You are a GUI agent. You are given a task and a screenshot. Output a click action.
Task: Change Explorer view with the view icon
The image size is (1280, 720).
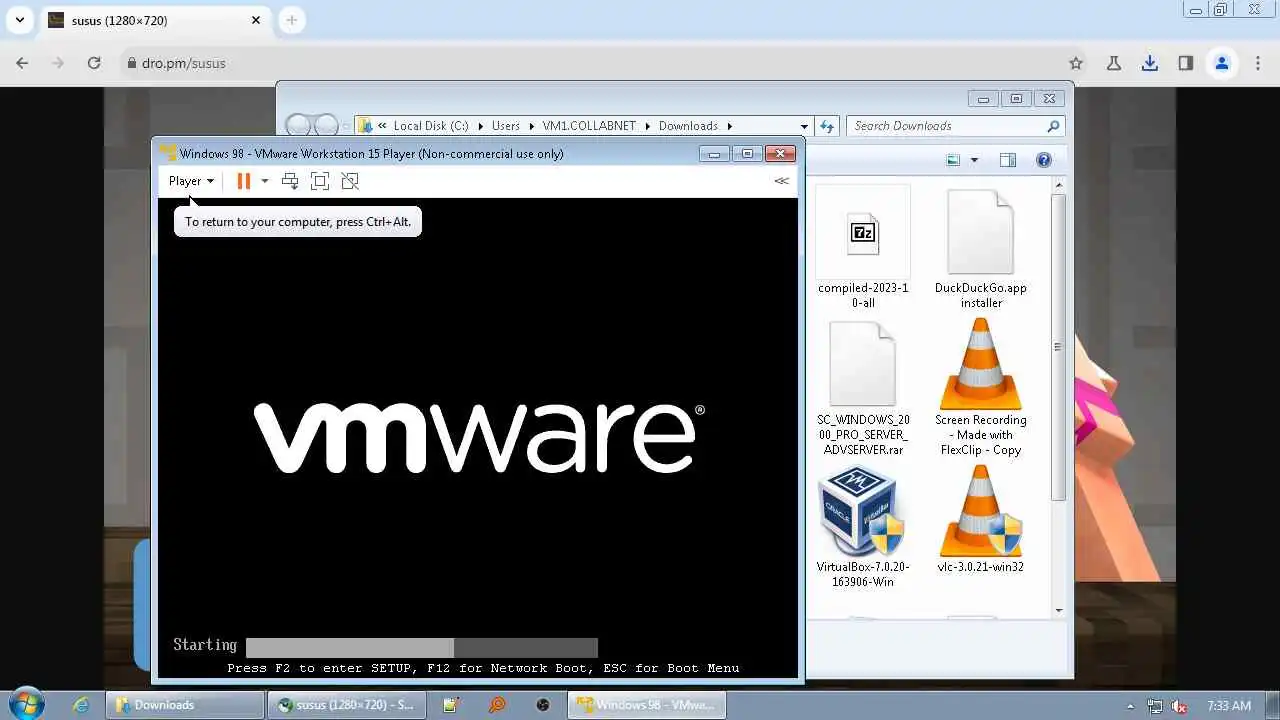(x=953, y=160)
